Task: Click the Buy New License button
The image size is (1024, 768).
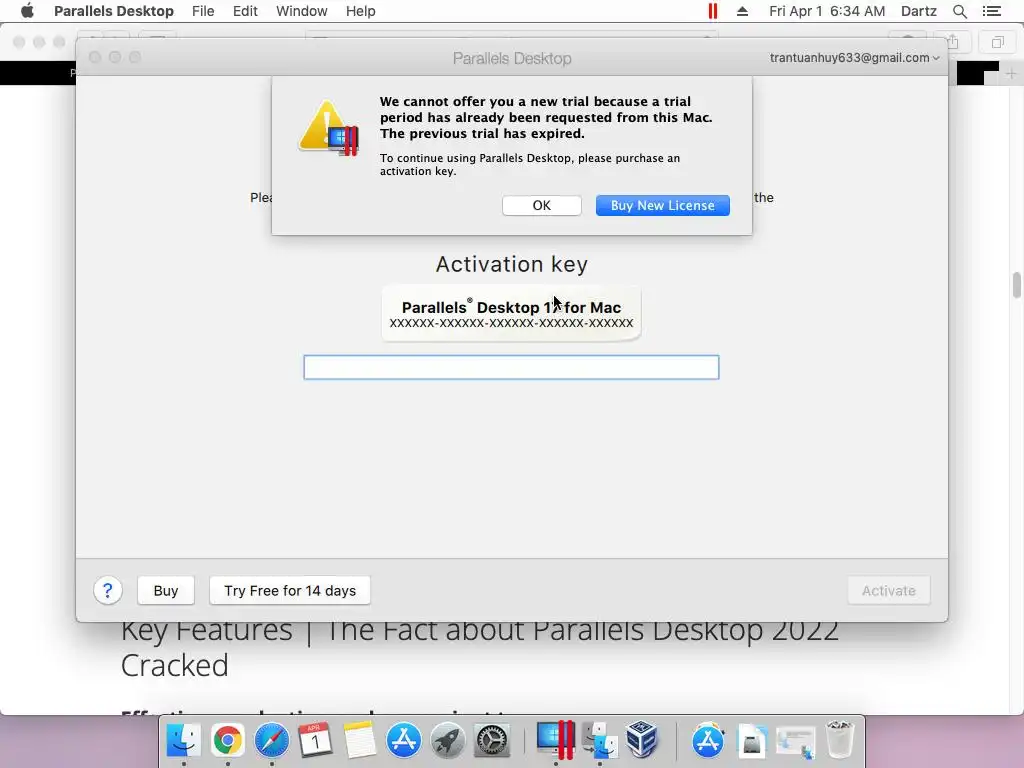Action: [x=662, y=205]
